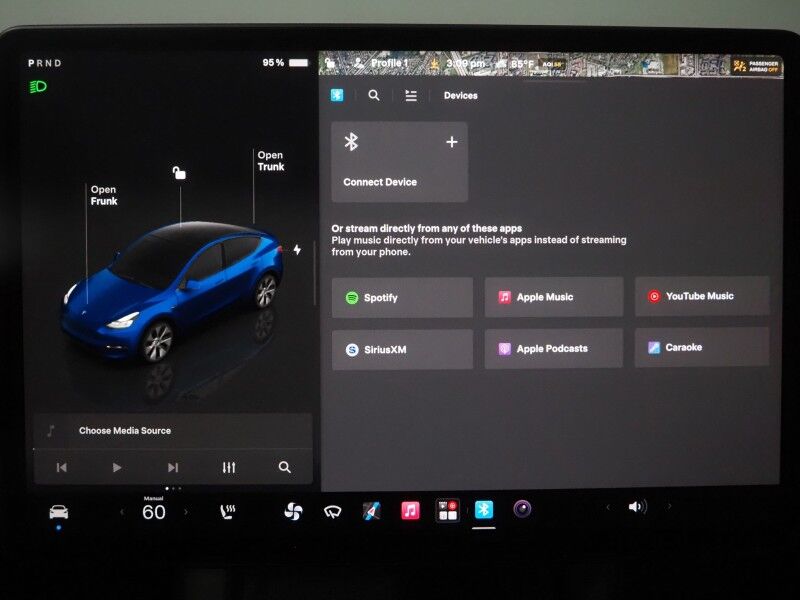Raise volume with right chevron
The height and width of the screenshot is (600, 800).
pyautogui.click(x=669, y=506)
